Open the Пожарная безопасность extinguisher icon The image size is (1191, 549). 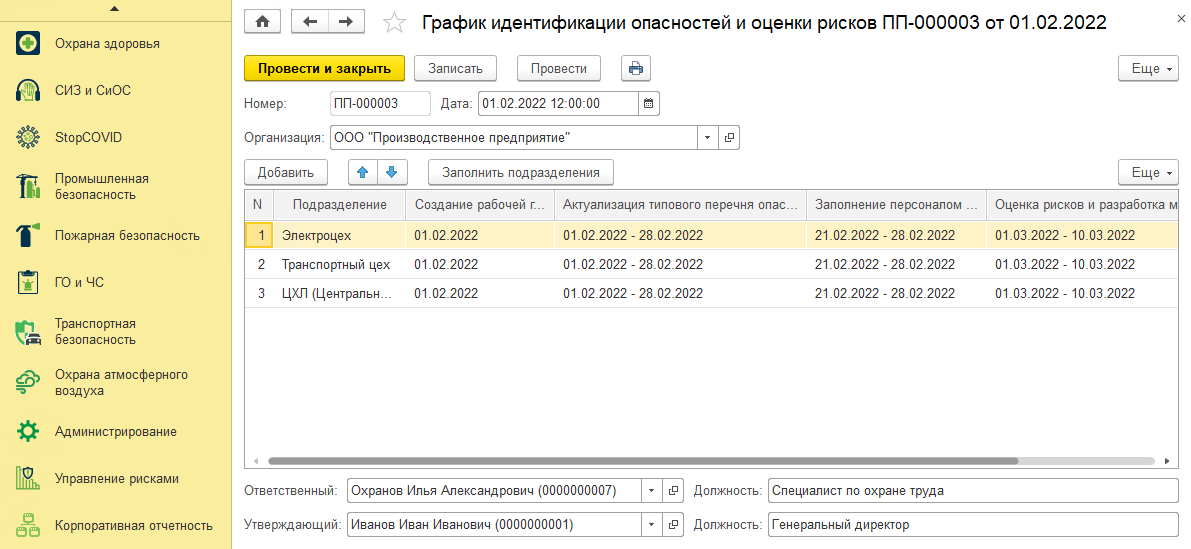[x=28, y=235]
